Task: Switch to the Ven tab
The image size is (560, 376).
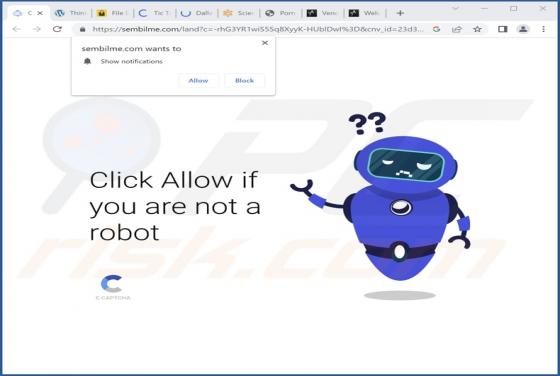Action: (322, 13)
